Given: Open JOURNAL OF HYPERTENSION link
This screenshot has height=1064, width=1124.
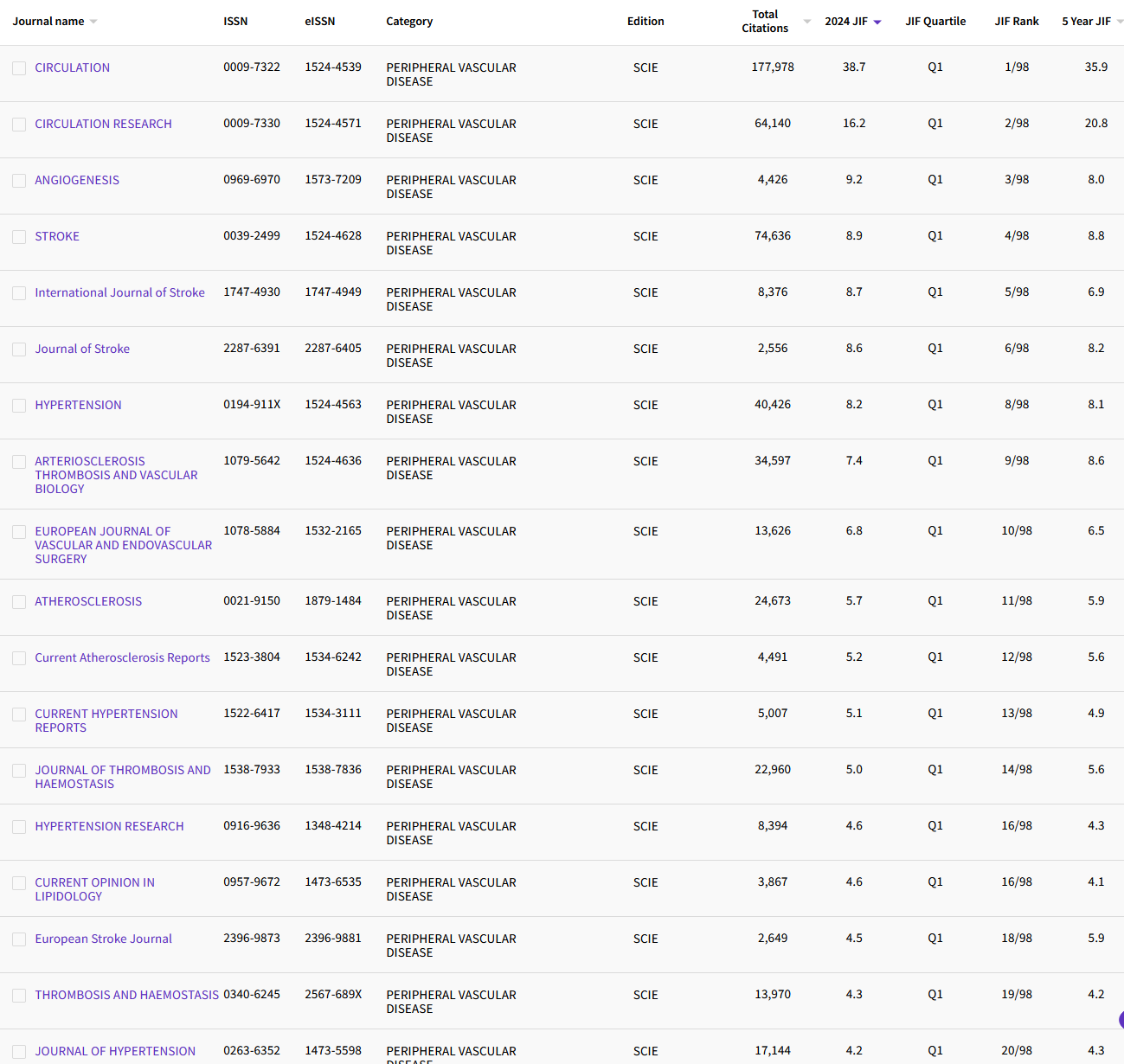Looking at the screenshot, I should click(115, 1051).
